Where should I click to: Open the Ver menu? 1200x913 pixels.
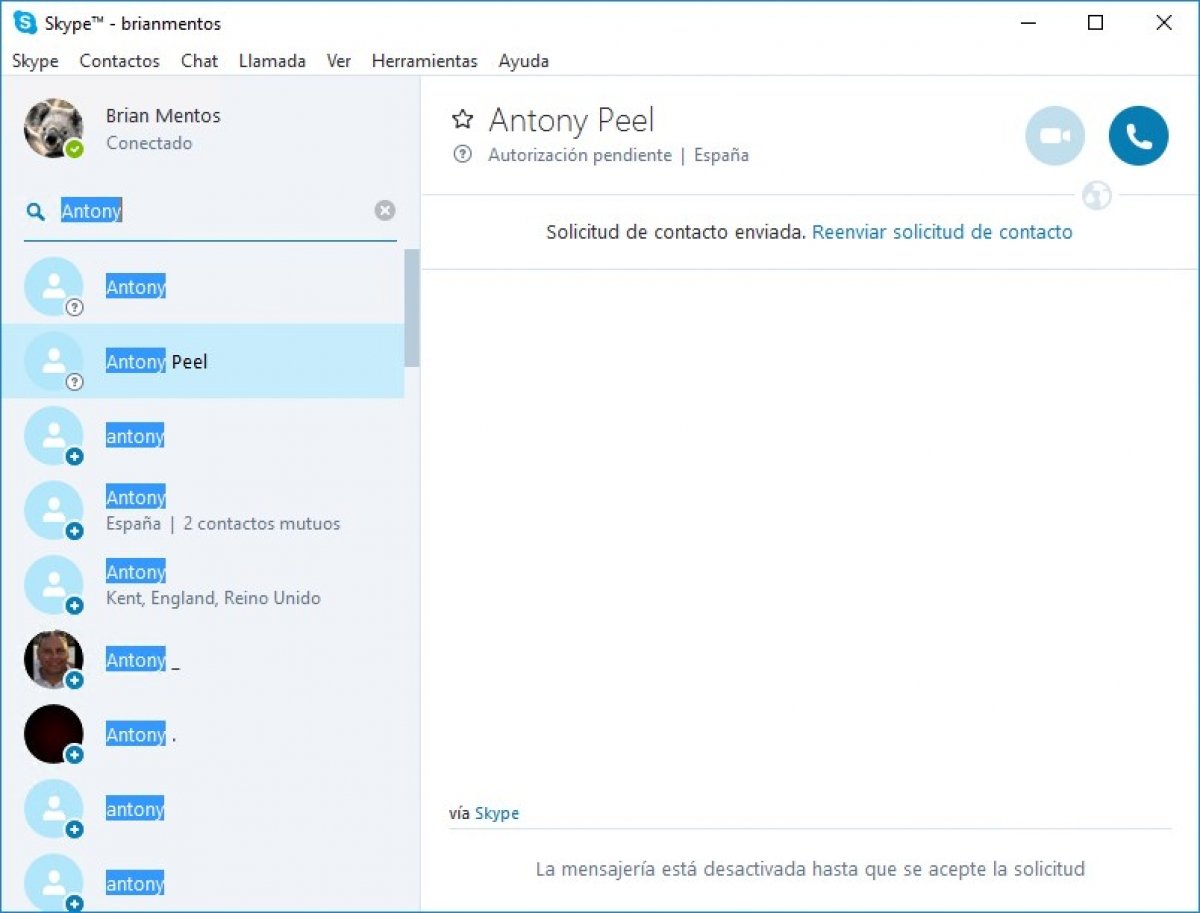coord(338,61)
